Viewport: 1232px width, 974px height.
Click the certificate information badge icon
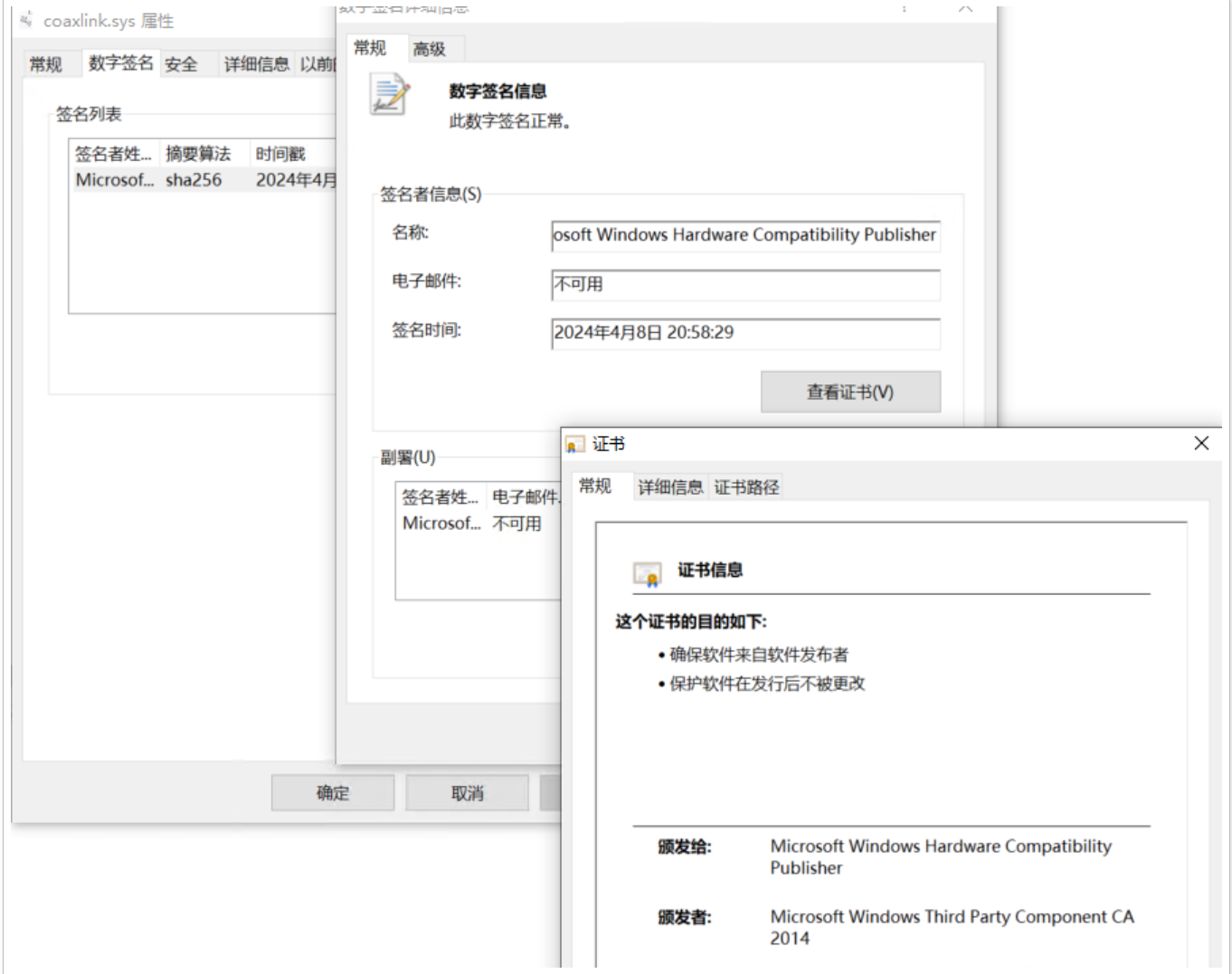click(647, 573)
